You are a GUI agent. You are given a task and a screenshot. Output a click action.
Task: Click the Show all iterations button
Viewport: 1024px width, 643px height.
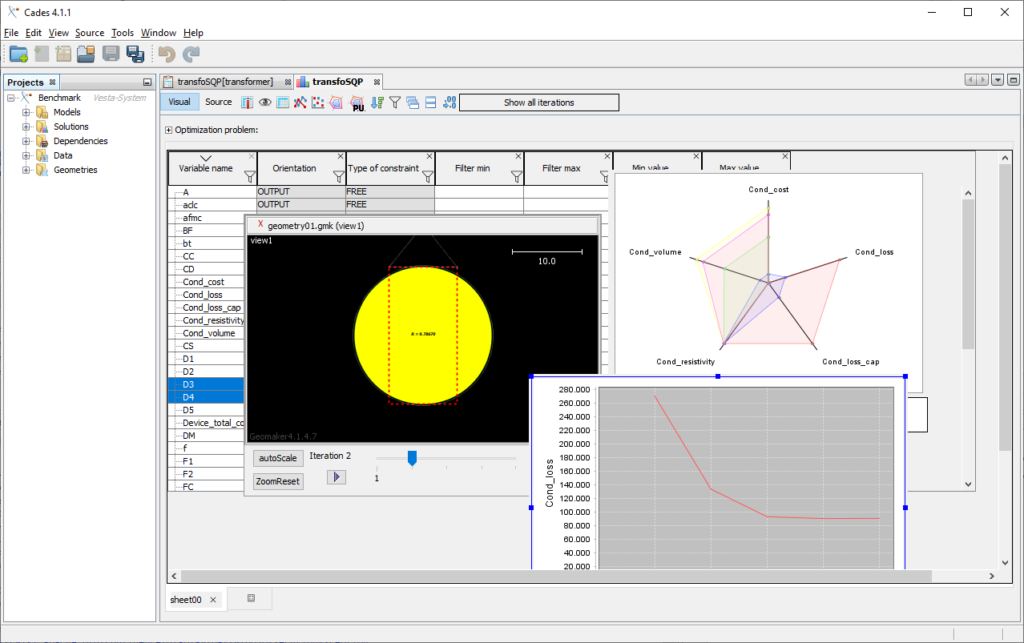click(x=539, y=102)
